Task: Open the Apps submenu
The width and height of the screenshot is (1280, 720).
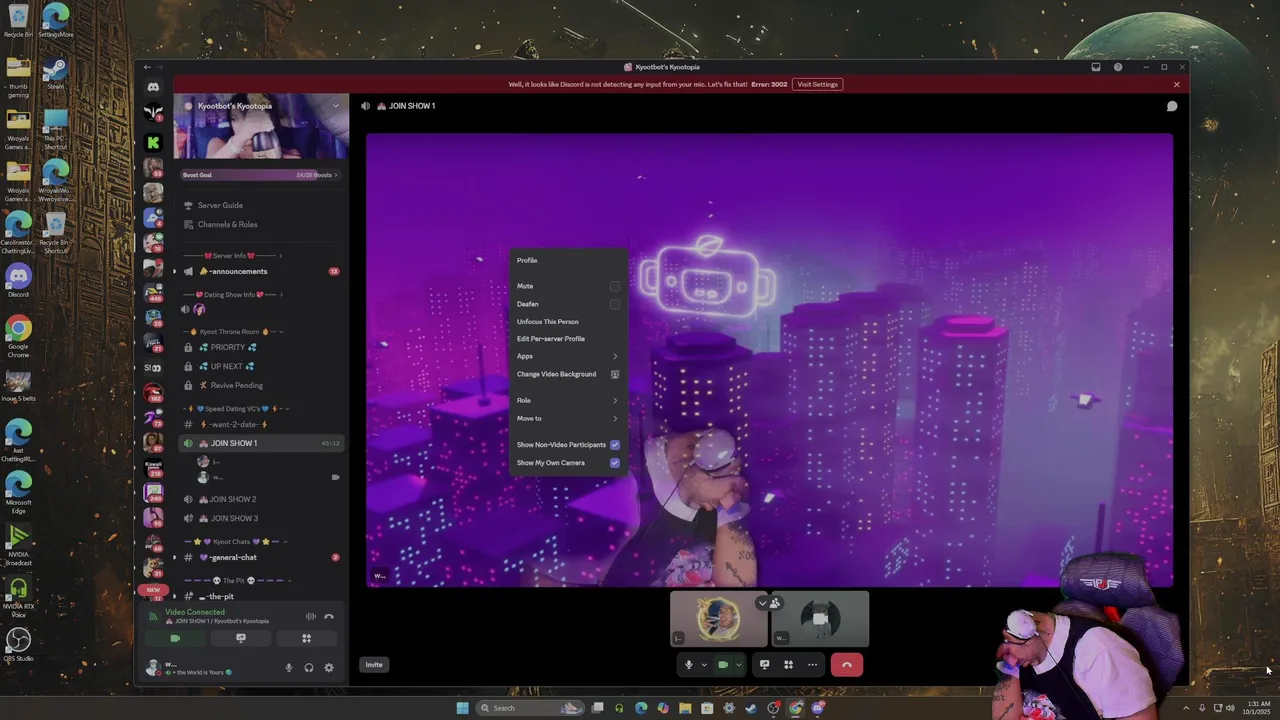Action: click(567, 356)
